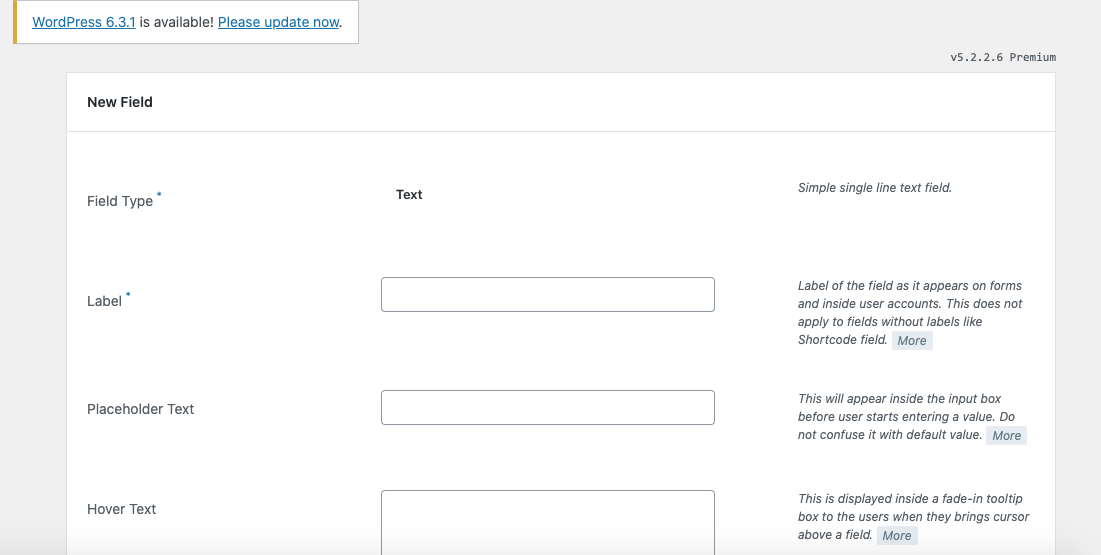Click the v5.2.2.6 Premium version text

coord(1002,58)
